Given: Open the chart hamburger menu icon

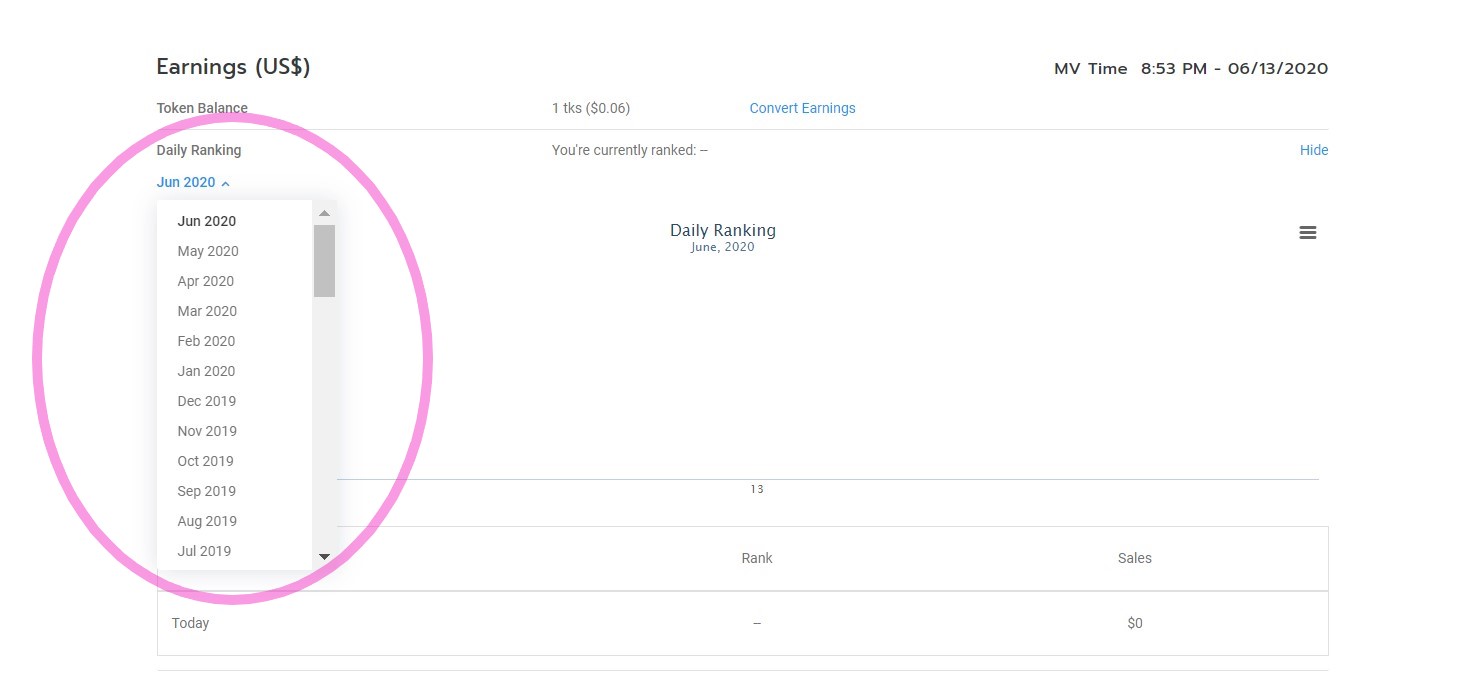Looking at the screenshot, I should tap(1307, 232).
